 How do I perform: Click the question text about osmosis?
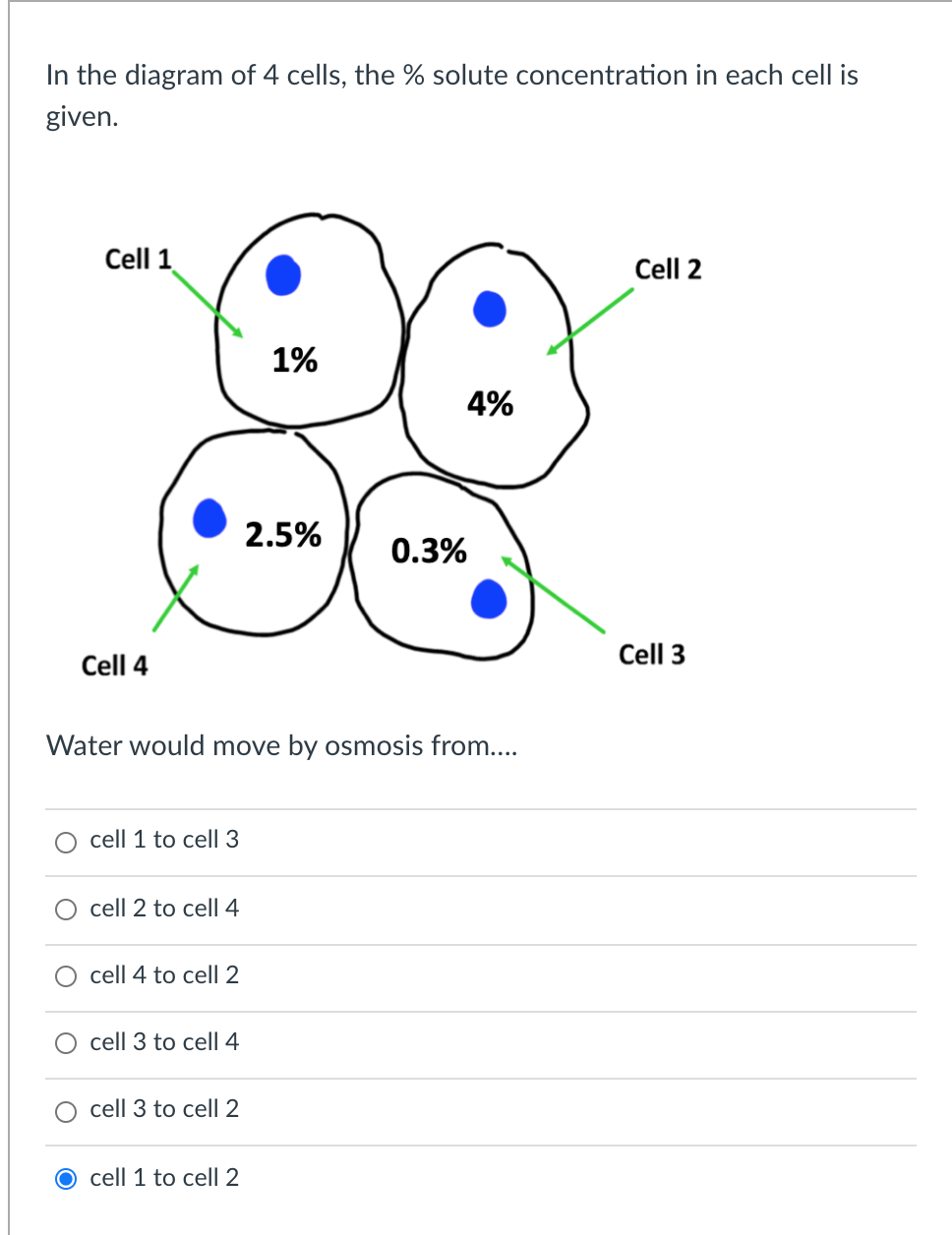(x=278, y=745)
